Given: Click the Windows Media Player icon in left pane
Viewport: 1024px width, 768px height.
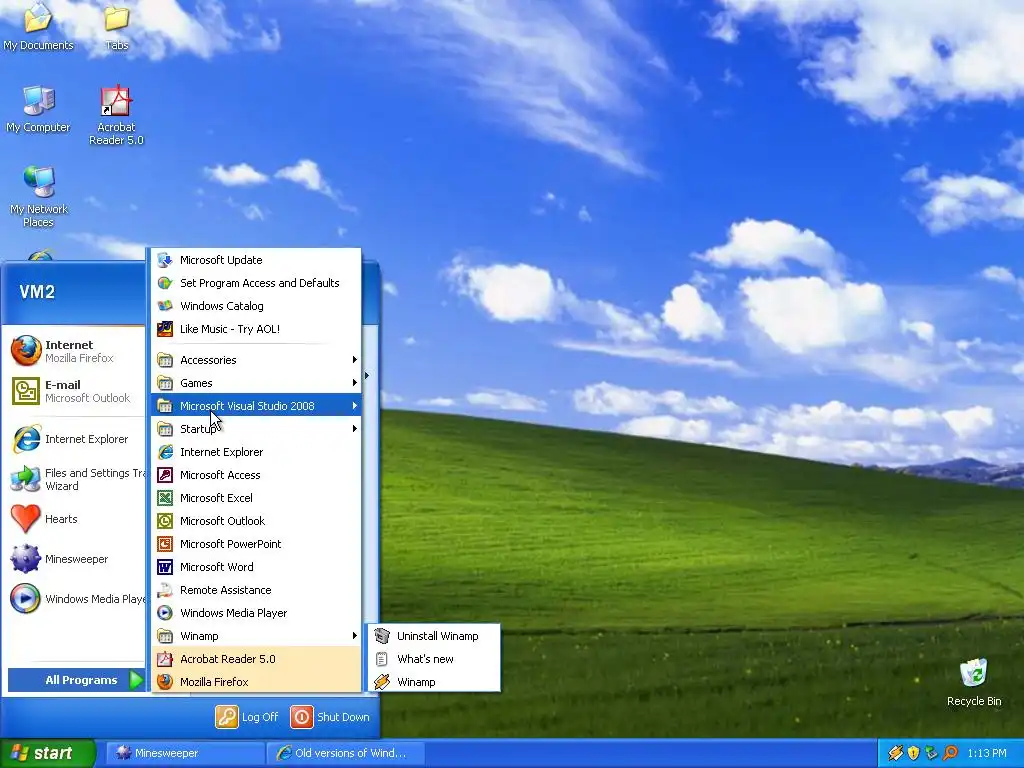Looking at the screenshot, I should point(26,599).
